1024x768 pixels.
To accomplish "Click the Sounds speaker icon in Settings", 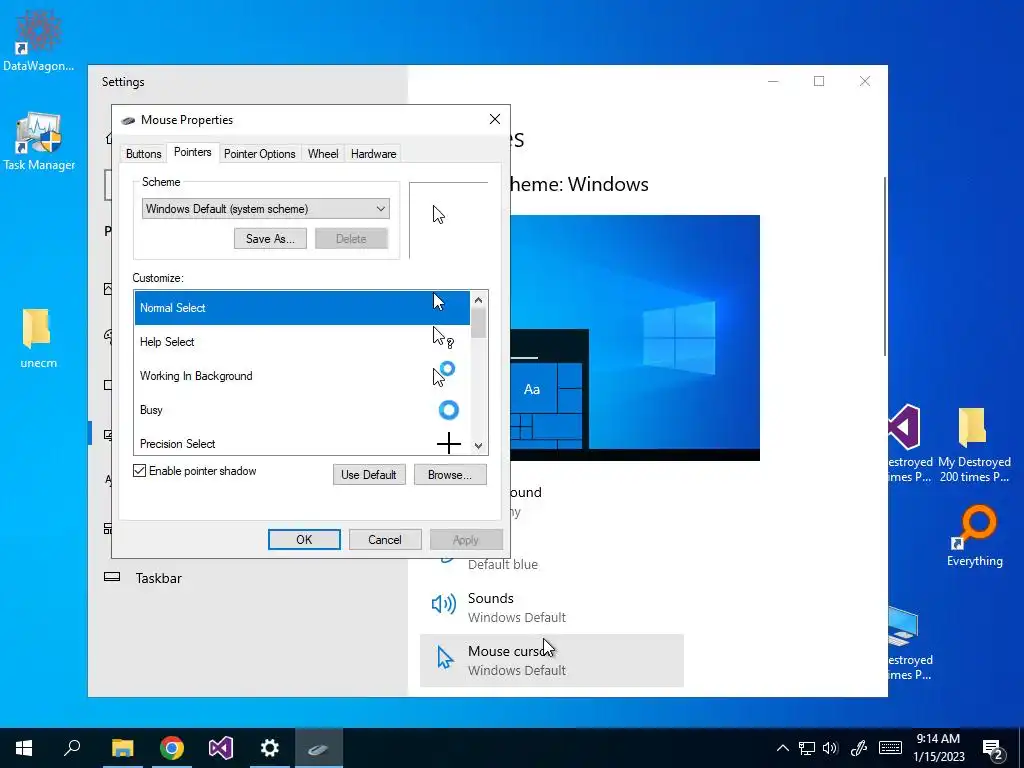I will [443, 605].
